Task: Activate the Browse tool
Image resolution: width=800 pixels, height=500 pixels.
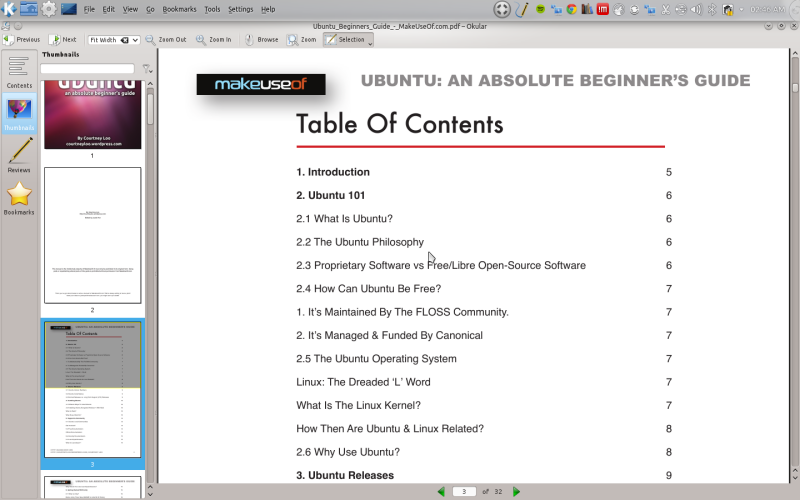Action: point(262,39)
